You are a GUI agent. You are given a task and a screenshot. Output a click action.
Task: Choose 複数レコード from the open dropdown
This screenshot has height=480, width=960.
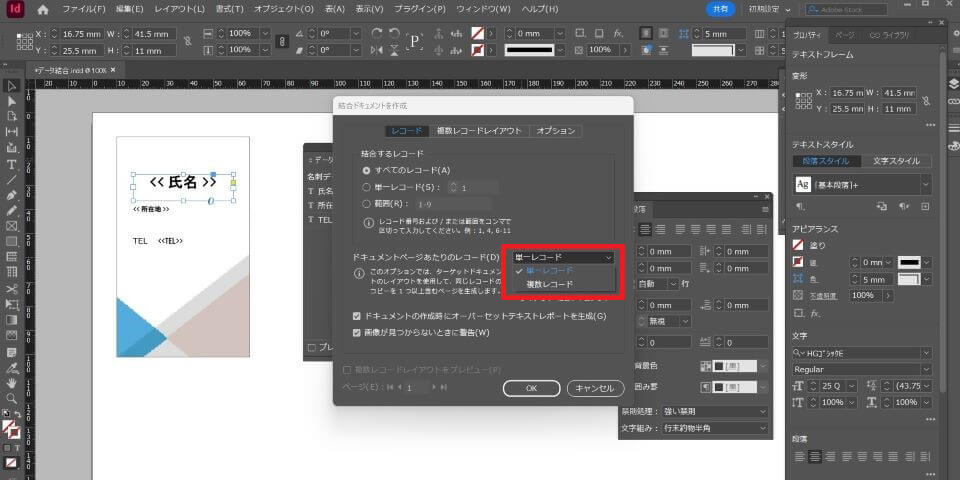click(x=550, y=284)
